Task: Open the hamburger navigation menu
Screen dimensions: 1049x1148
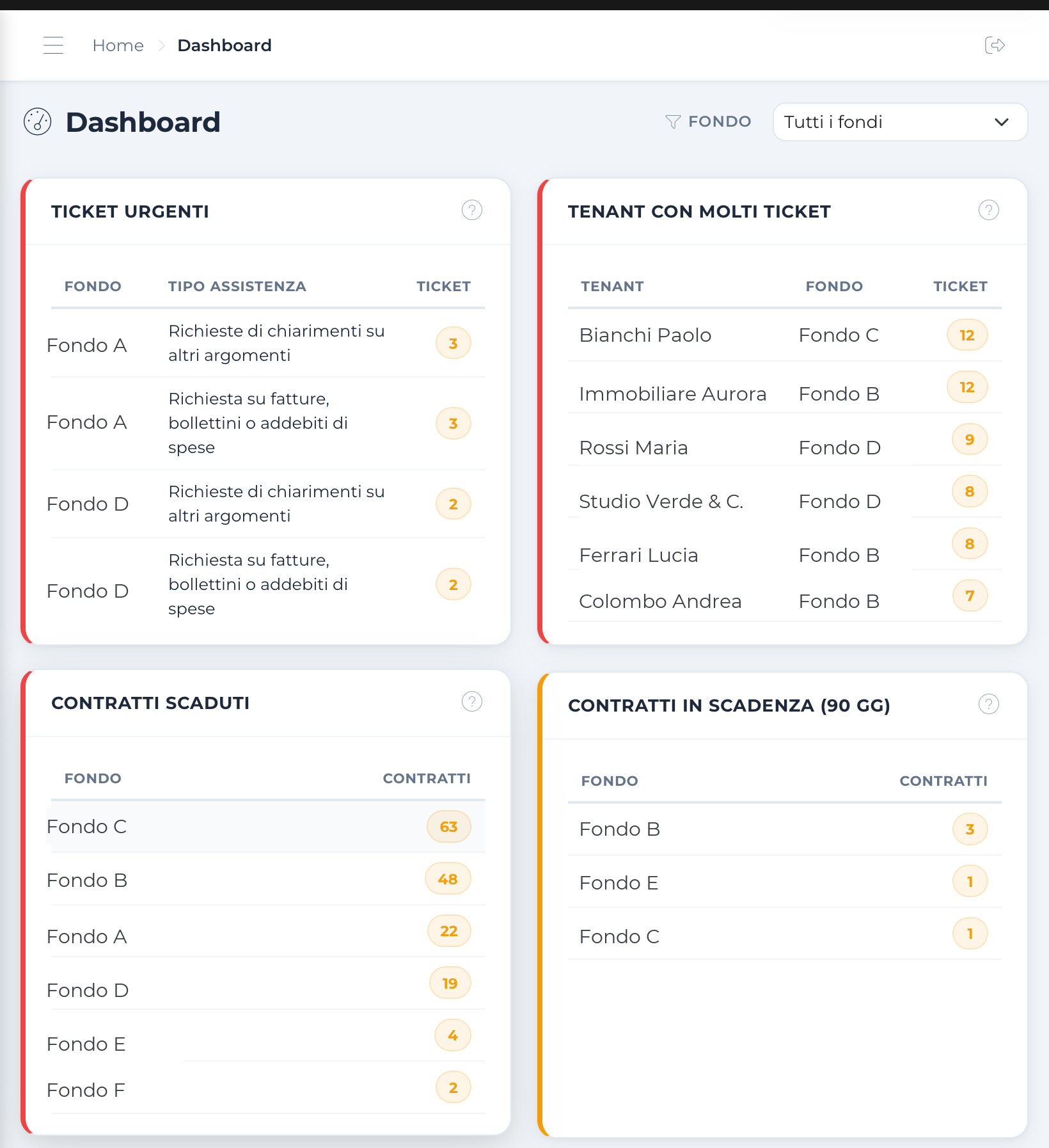Action: 53,45
